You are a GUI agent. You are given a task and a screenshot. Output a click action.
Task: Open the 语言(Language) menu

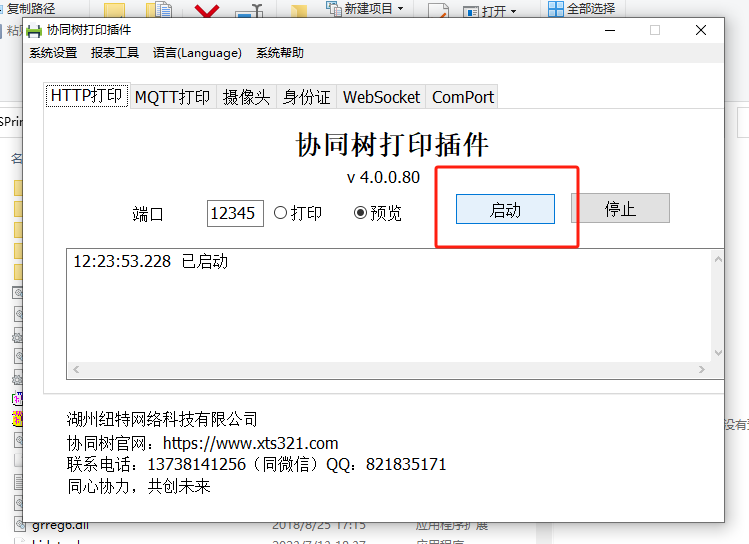pyautogui.click(x=197, y=53)
